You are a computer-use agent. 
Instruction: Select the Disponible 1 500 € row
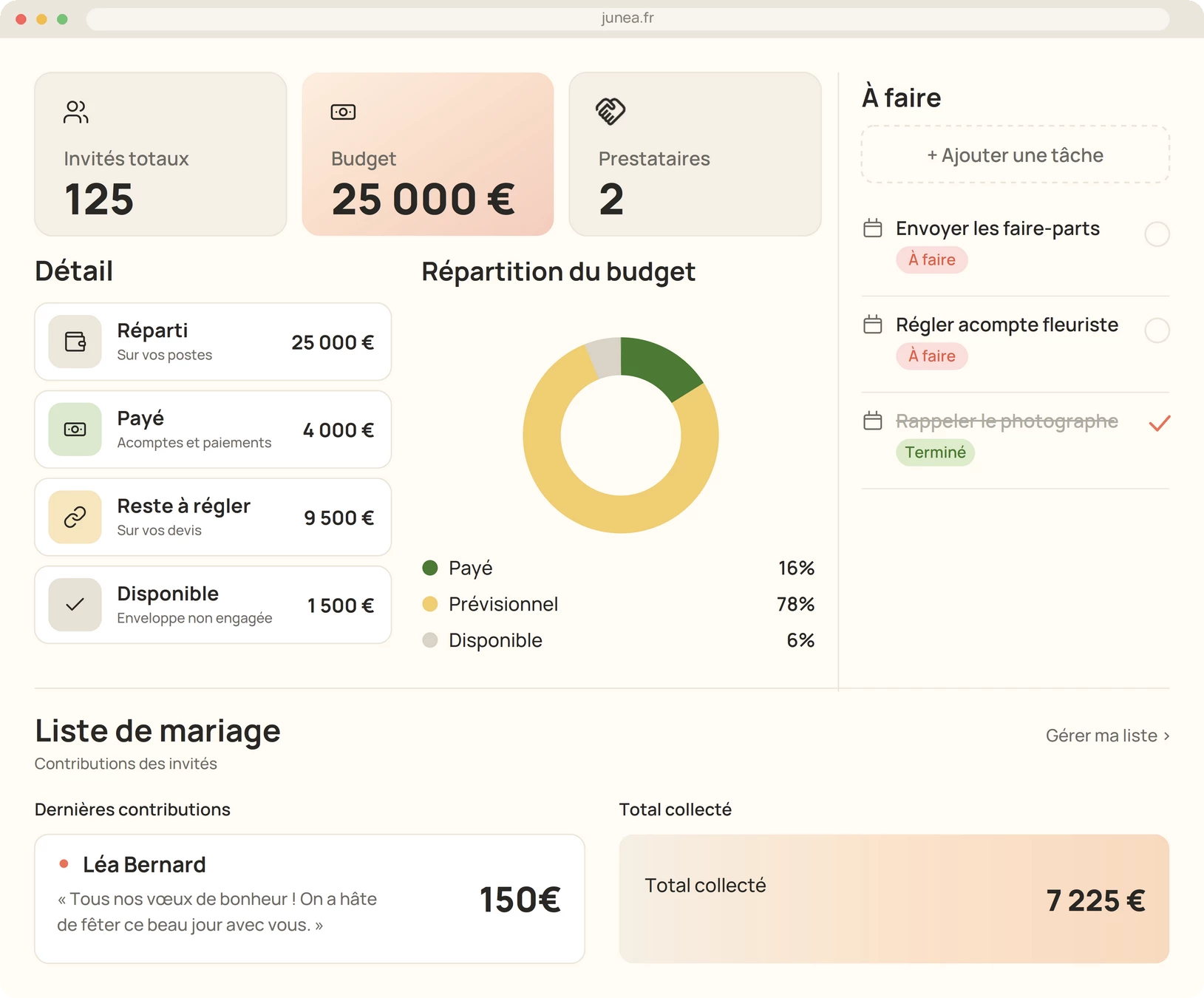tap(213, 605)
